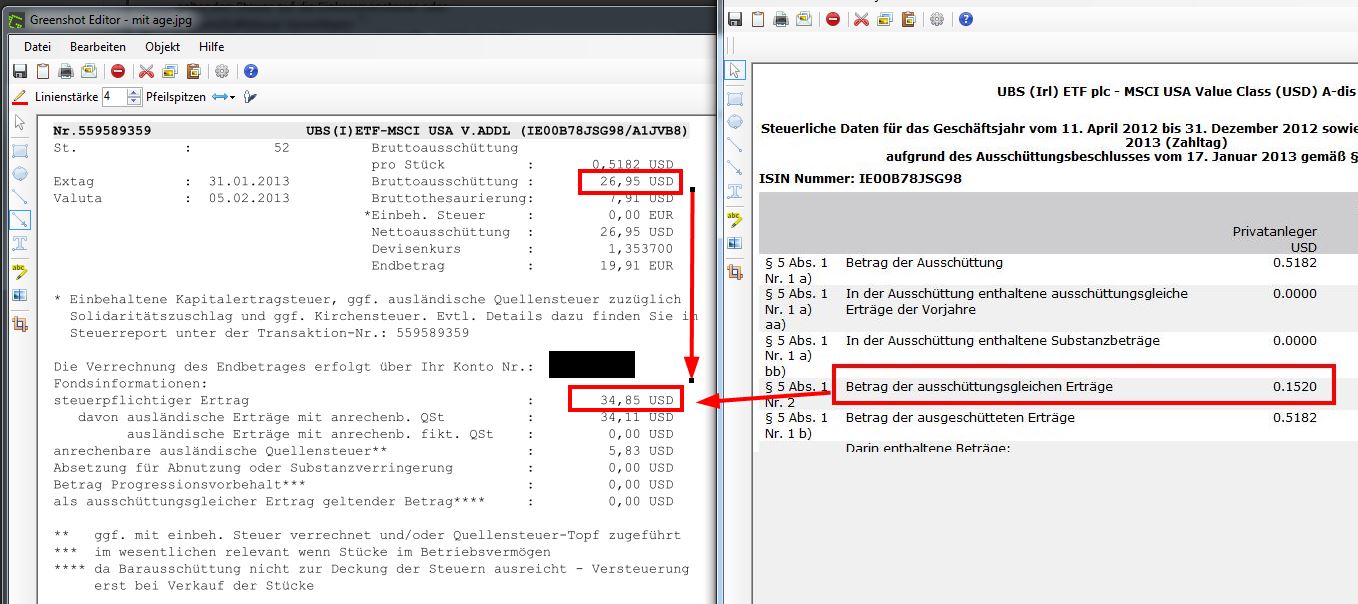This screenshot has height=604, width=1358.
Task: Click the email icon in mit age.jpg editor
Action: (88, 71)
